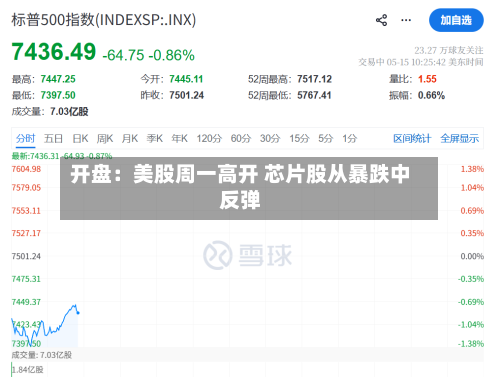Switch to the 1分 interval
This screenshot has height=377, width=500.
coord(350,138)
